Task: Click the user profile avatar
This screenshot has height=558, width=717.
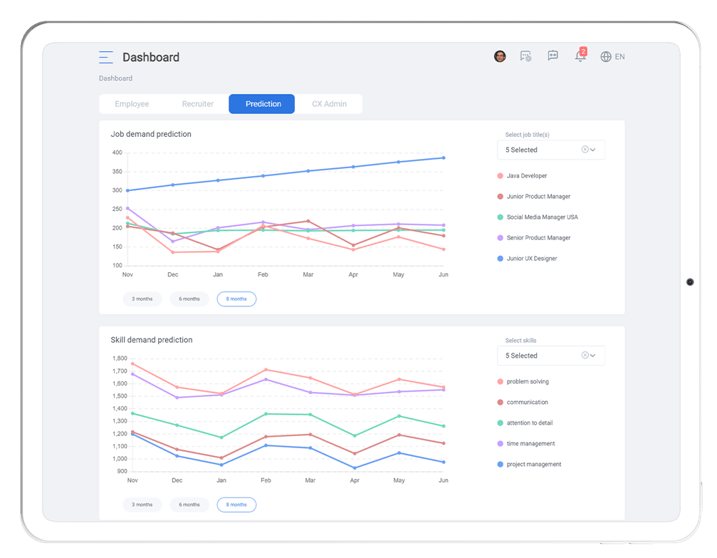Action: (500, 57)
